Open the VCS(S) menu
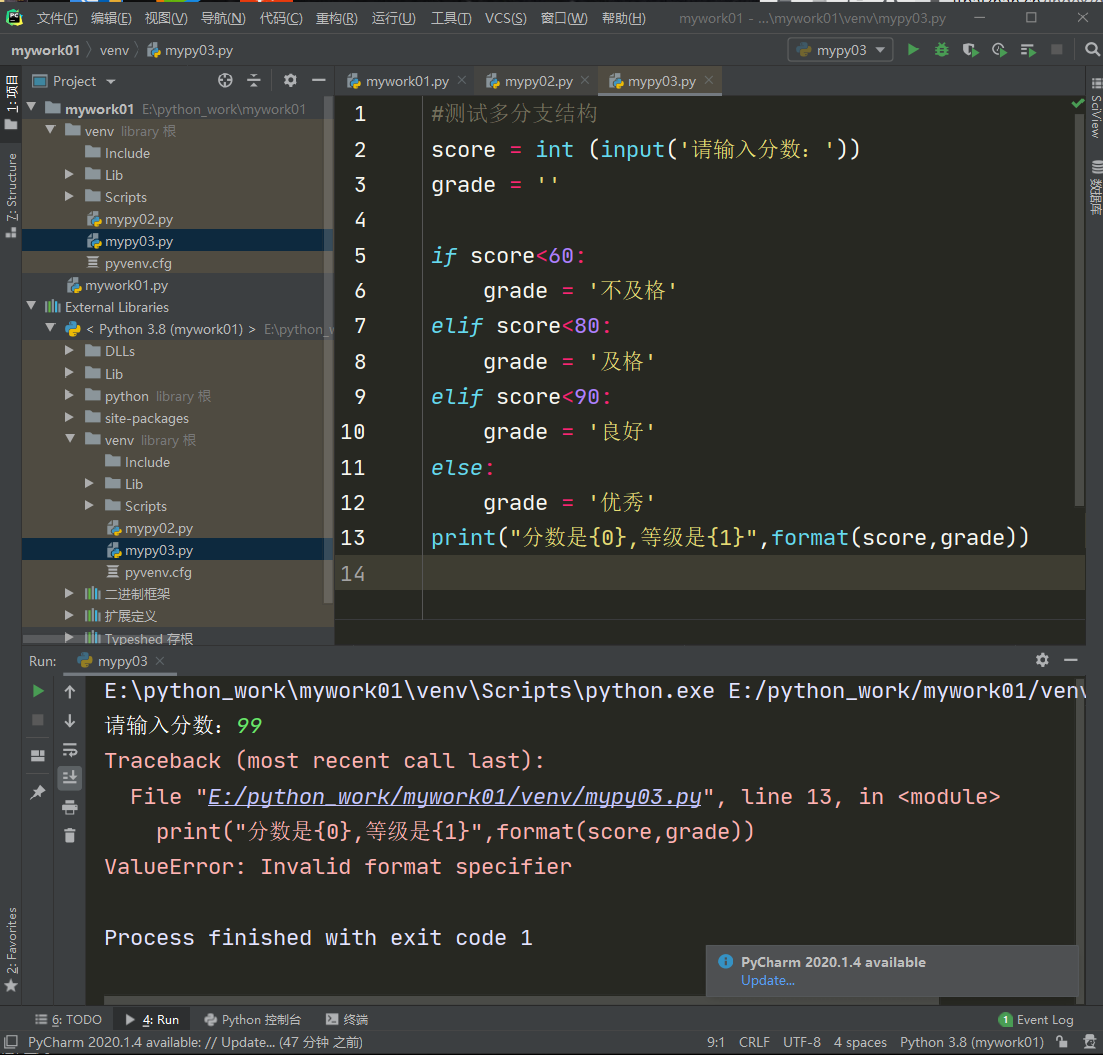This screenshot has height=1055, width=1103. [x=505, y=18]
